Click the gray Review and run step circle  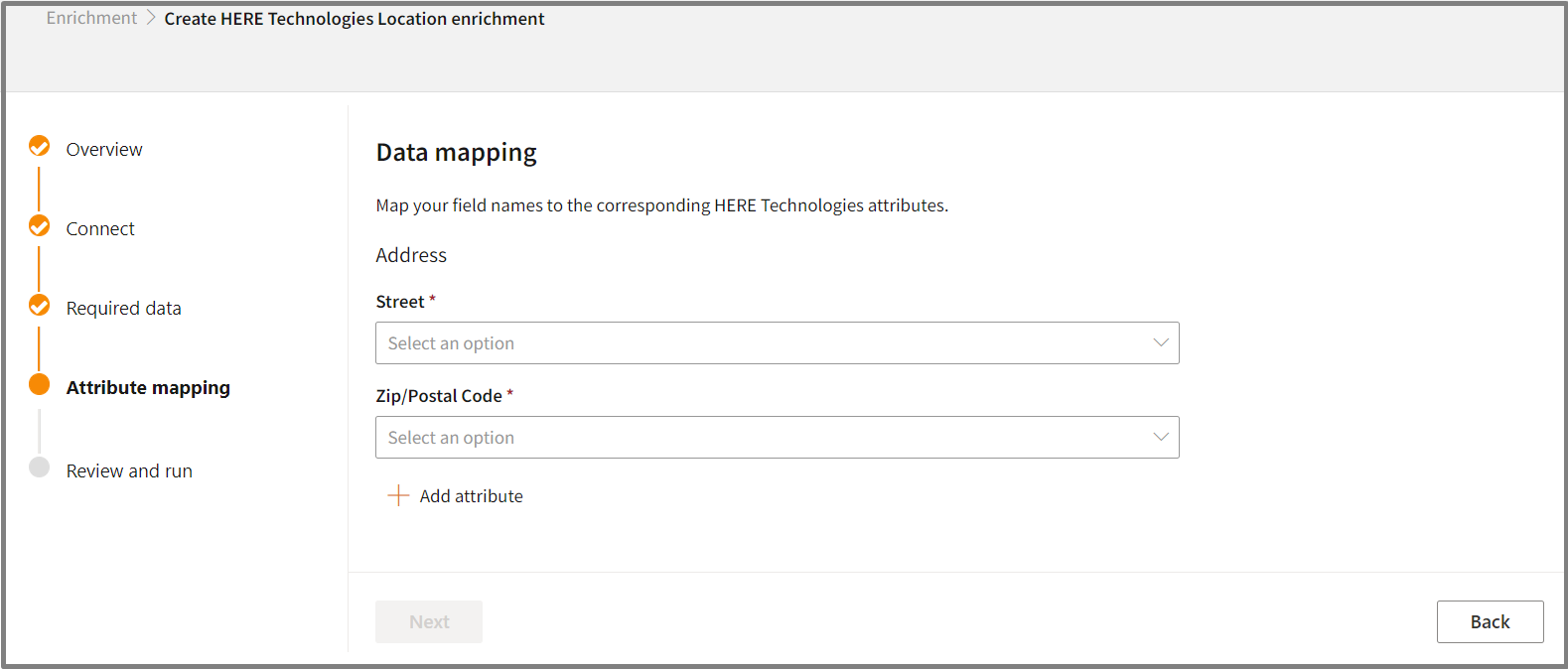[x=40, y=468]
